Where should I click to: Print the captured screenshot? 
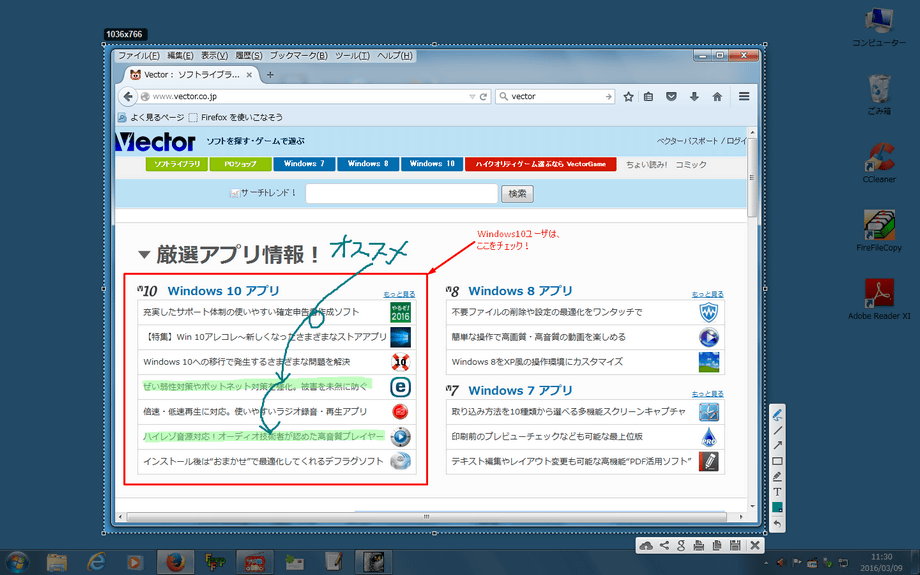click(699, 546)
